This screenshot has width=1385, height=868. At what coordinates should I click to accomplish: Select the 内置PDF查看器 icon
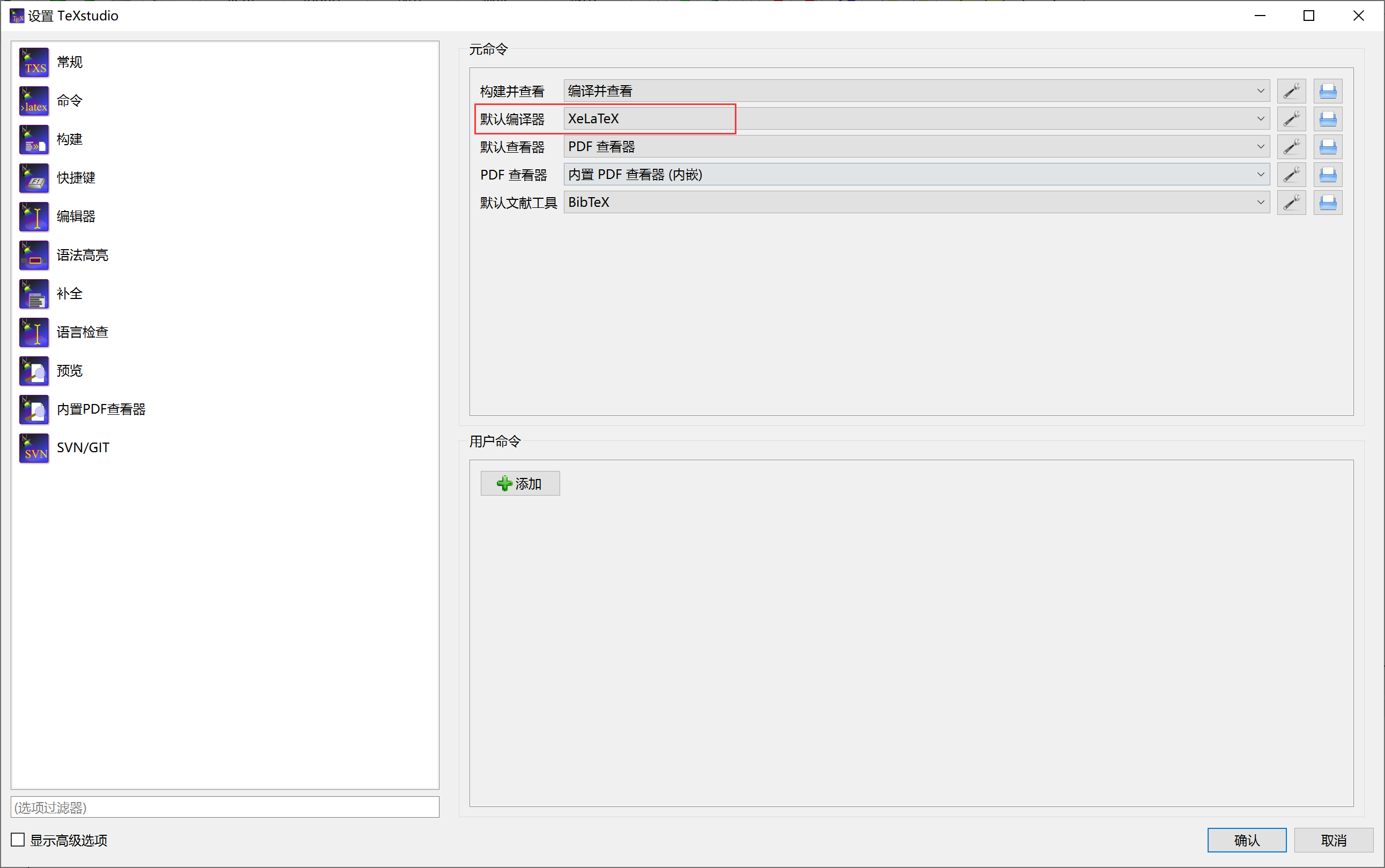tap(34, 409)
